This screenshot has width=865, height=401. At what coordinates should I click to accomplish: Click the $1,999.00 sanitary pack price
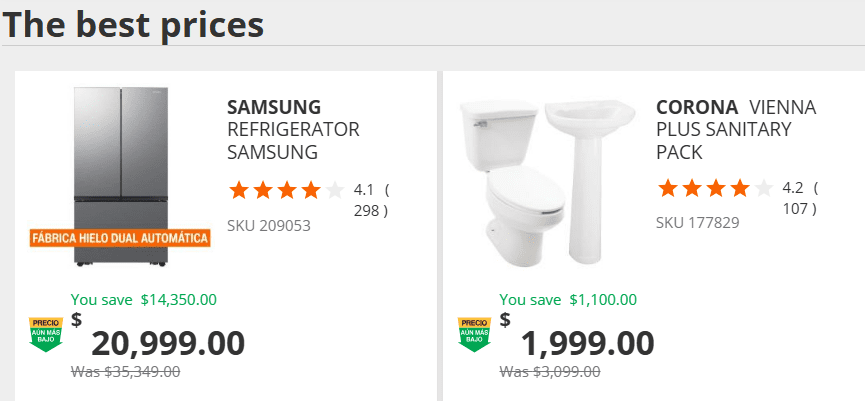click(x=587, y=343)
